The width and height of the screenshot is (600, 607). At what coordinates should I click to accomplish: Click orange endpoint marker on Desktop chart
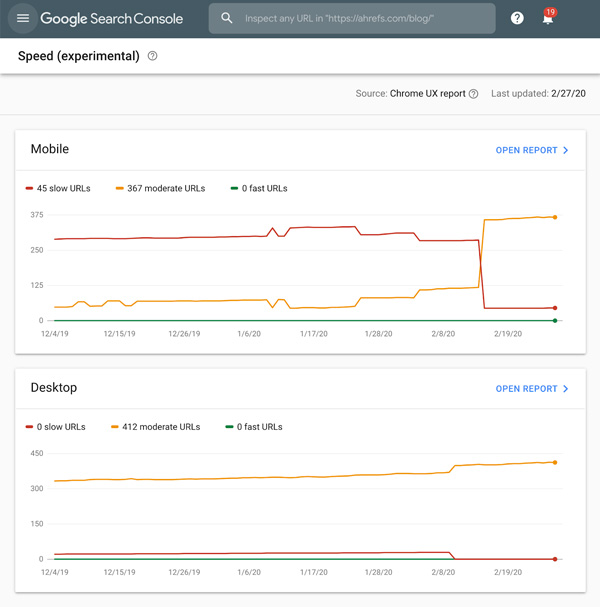coord(555,462)
